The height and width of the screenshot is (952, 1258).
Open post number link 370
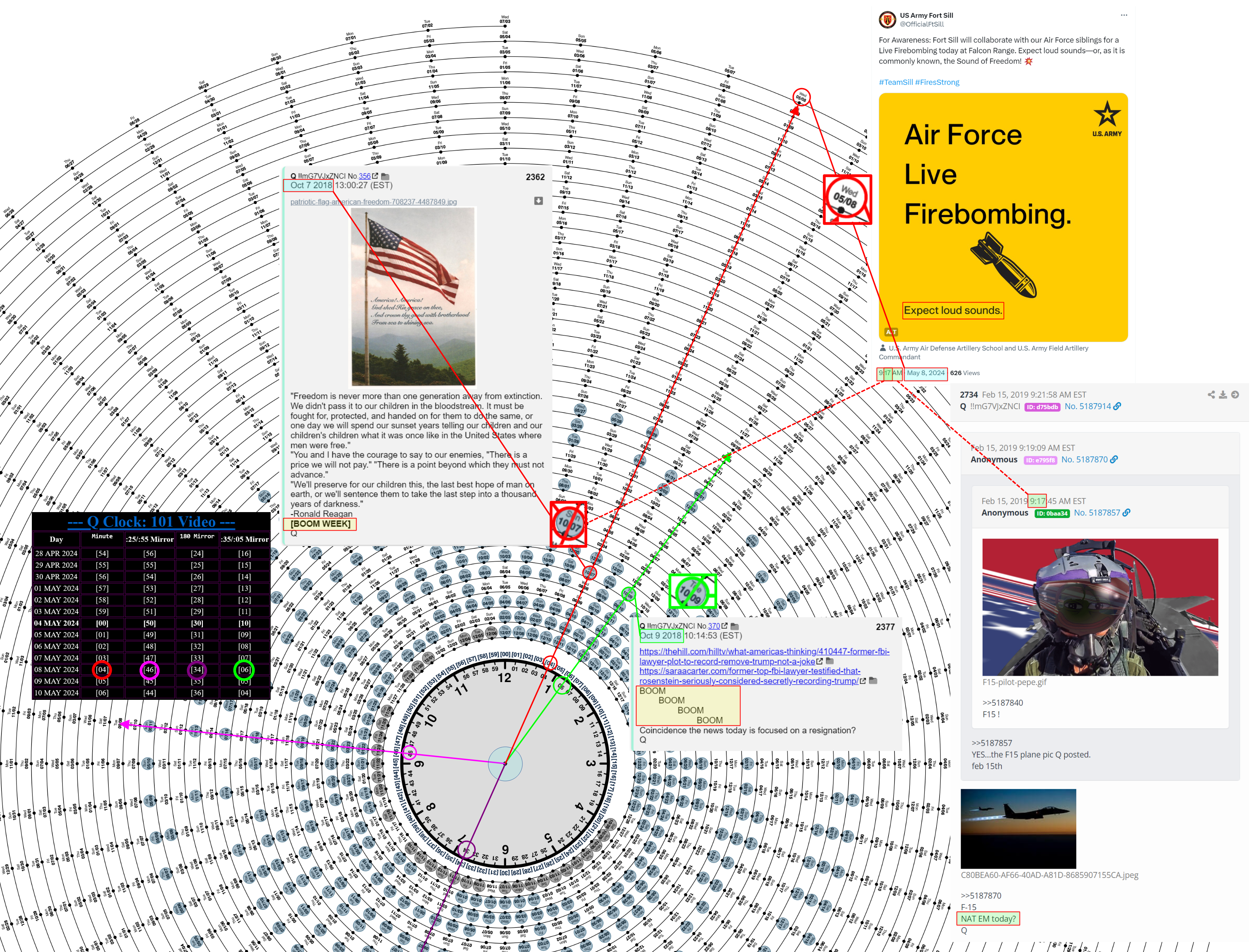714,626
